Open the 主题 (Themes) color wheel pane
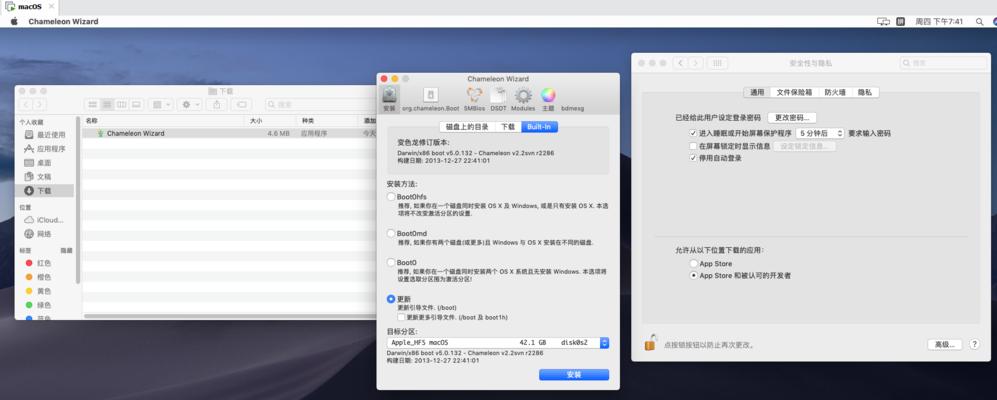 pos(548,99)
